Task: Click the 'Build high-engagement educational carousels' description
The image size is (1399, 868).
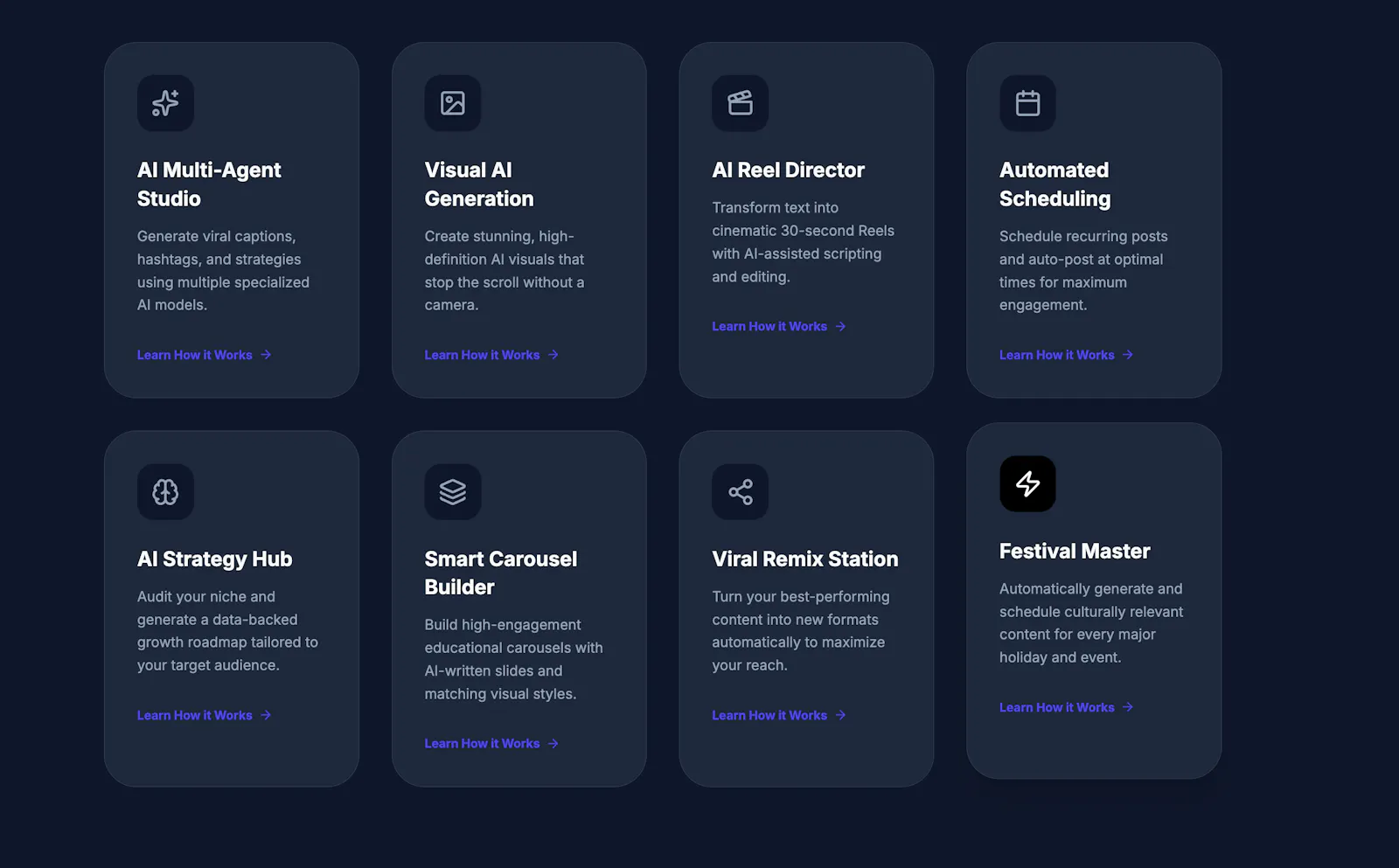Action: [x=514, y=659]
